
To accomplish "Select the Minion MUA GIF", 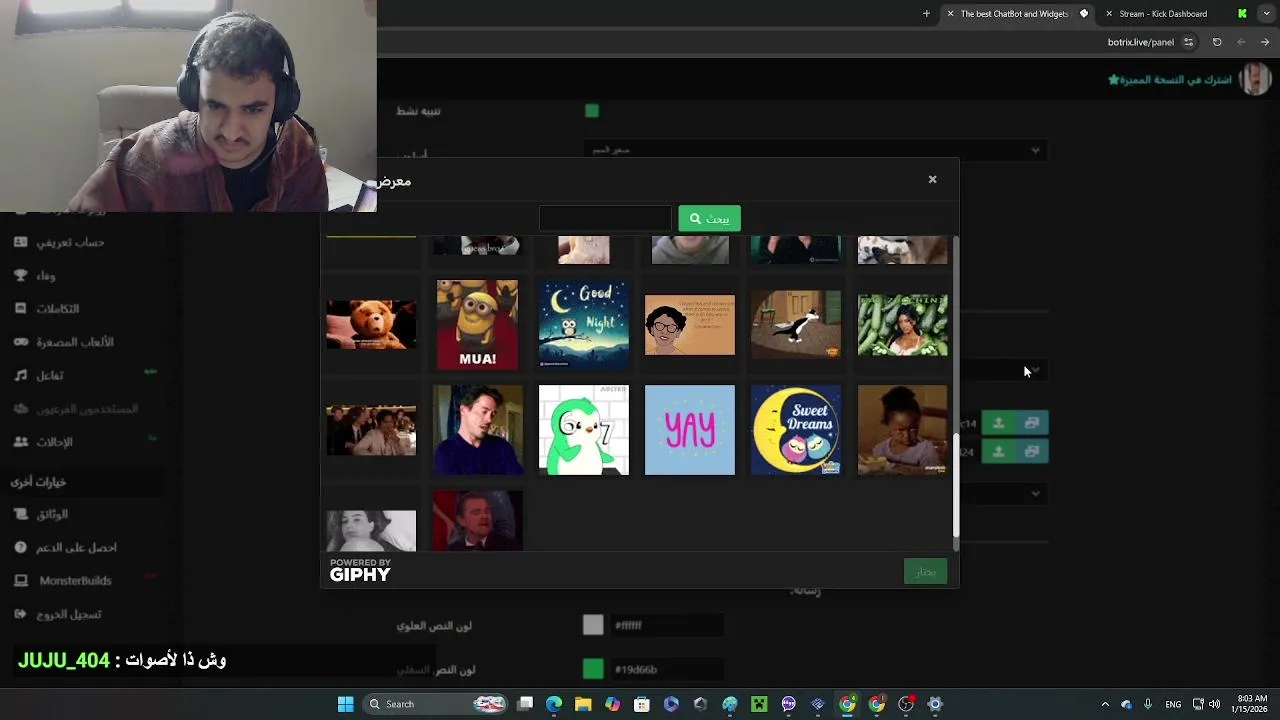I will pos(477,324).
